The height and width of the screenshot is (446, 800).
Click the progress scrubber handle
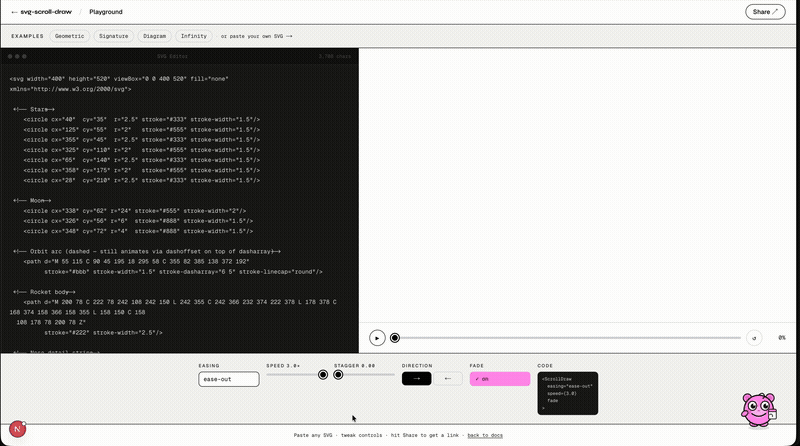pos(394,338)
